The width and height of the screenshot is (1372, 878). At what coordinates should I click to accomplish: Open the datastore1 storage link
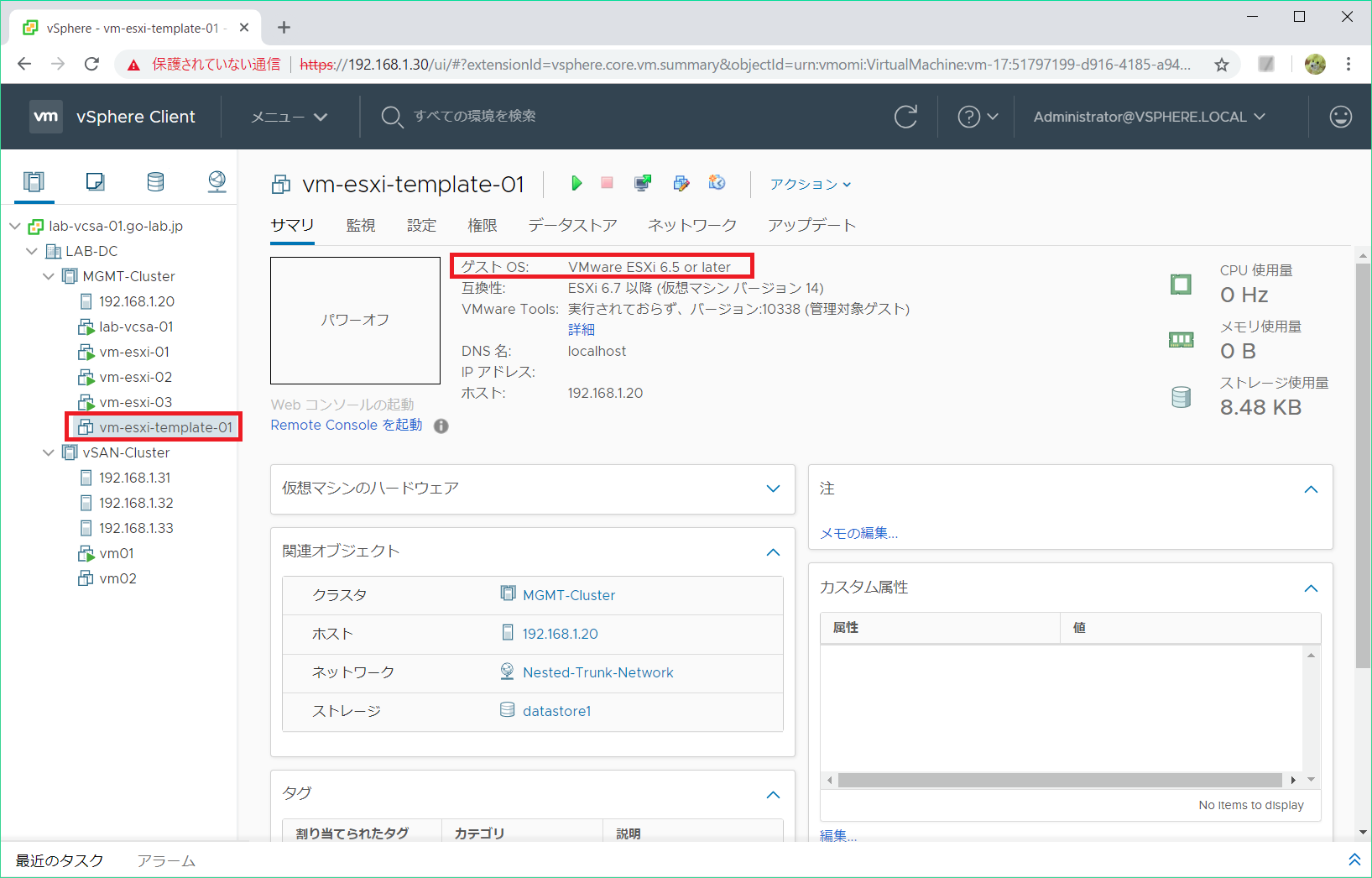pyautogui.click(x=557, y=711)
